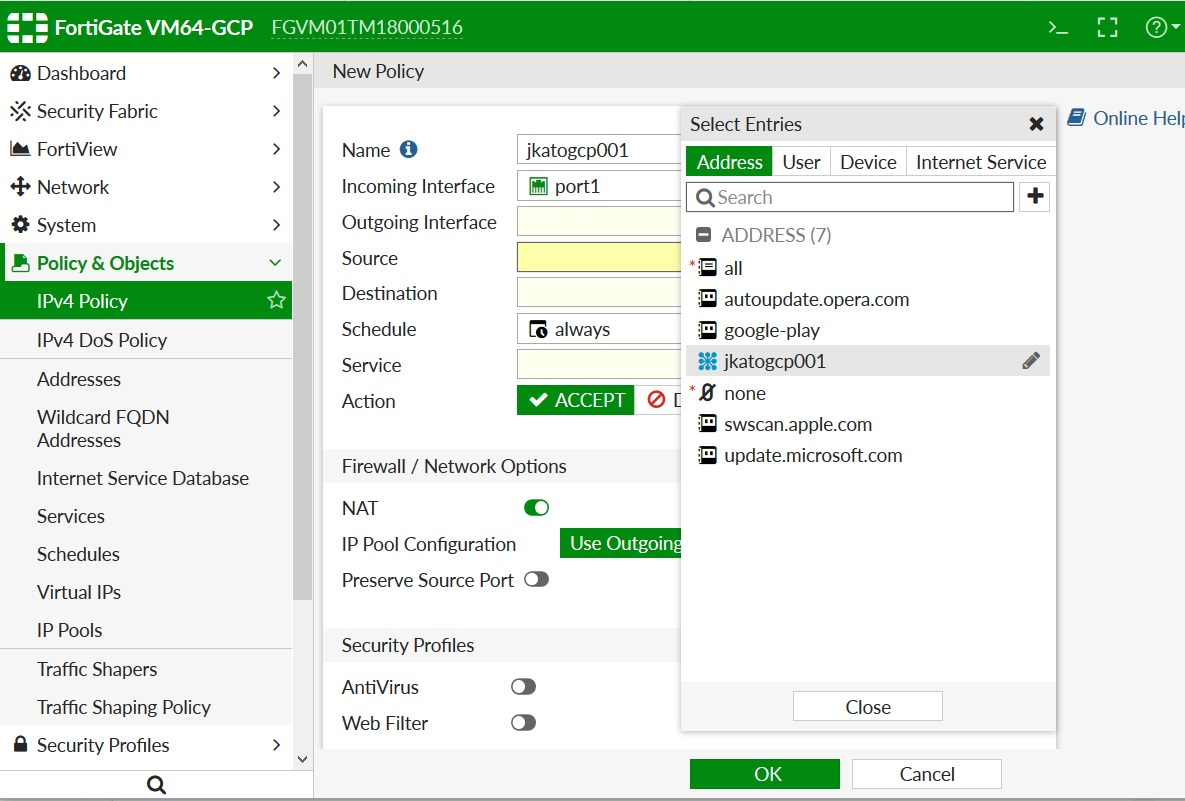
Task: Collapse the ADDRESS (7) group
Action: pos(704,235)
